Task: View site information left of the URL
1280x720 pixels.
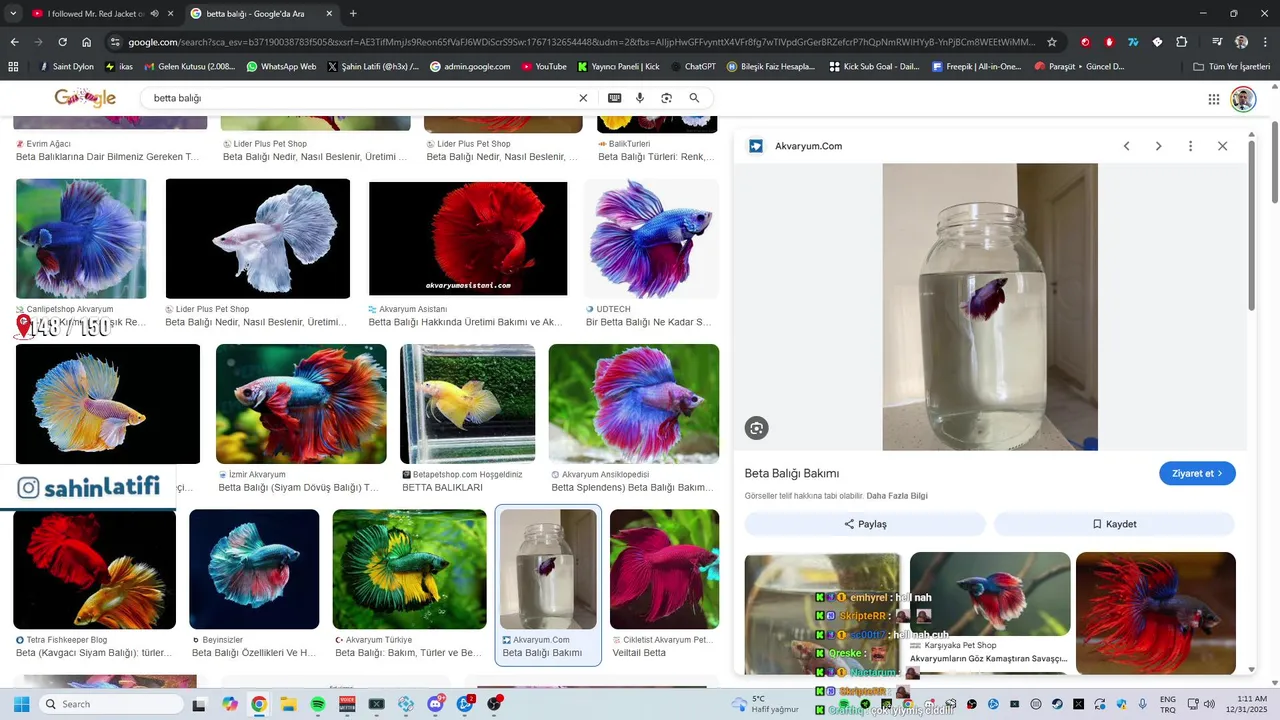Action: click(116, 42)
